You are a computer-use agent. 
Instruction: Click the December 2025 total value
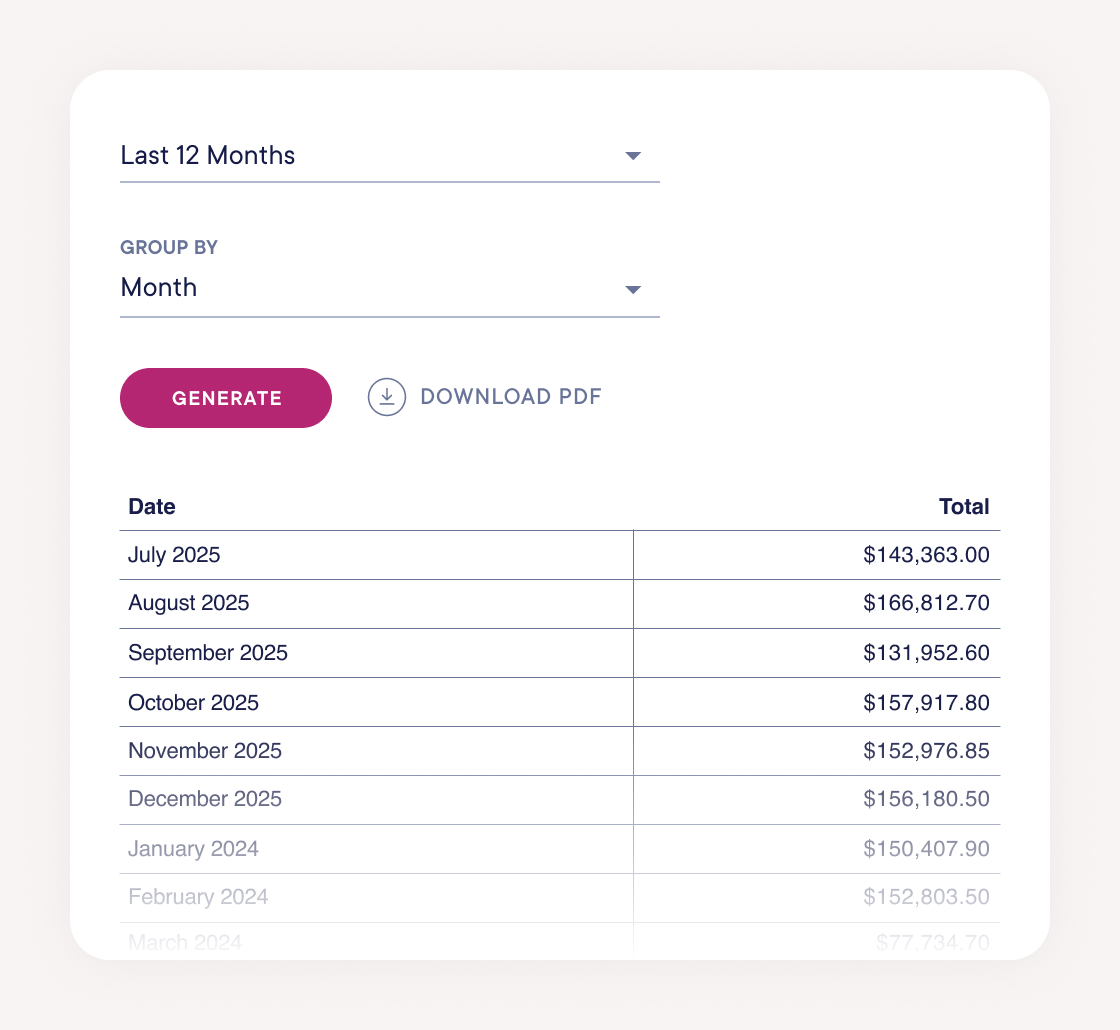pos(927,799)
